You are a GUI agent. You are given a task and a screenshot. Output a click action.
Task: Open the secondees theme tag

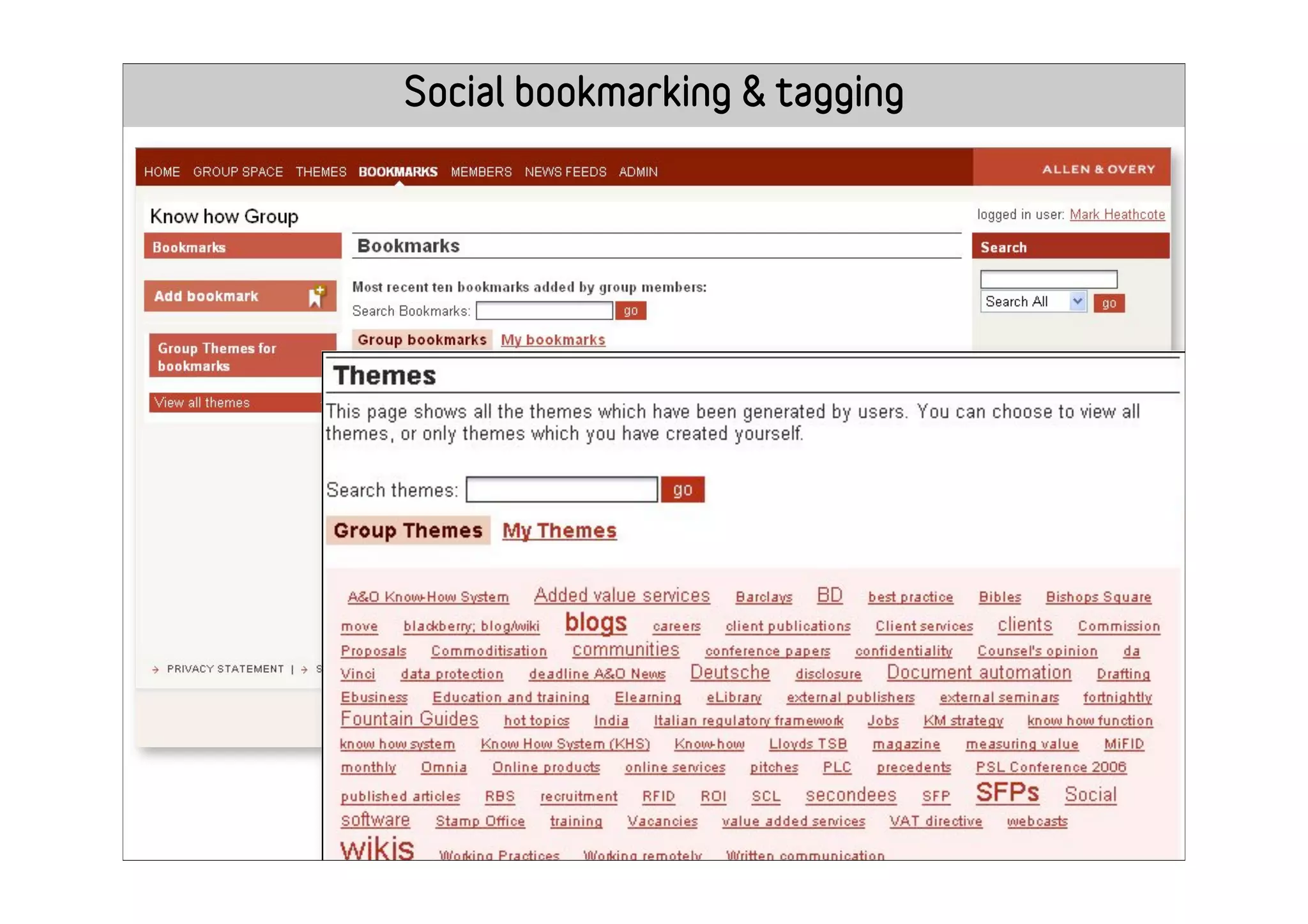tap(851, 795)
